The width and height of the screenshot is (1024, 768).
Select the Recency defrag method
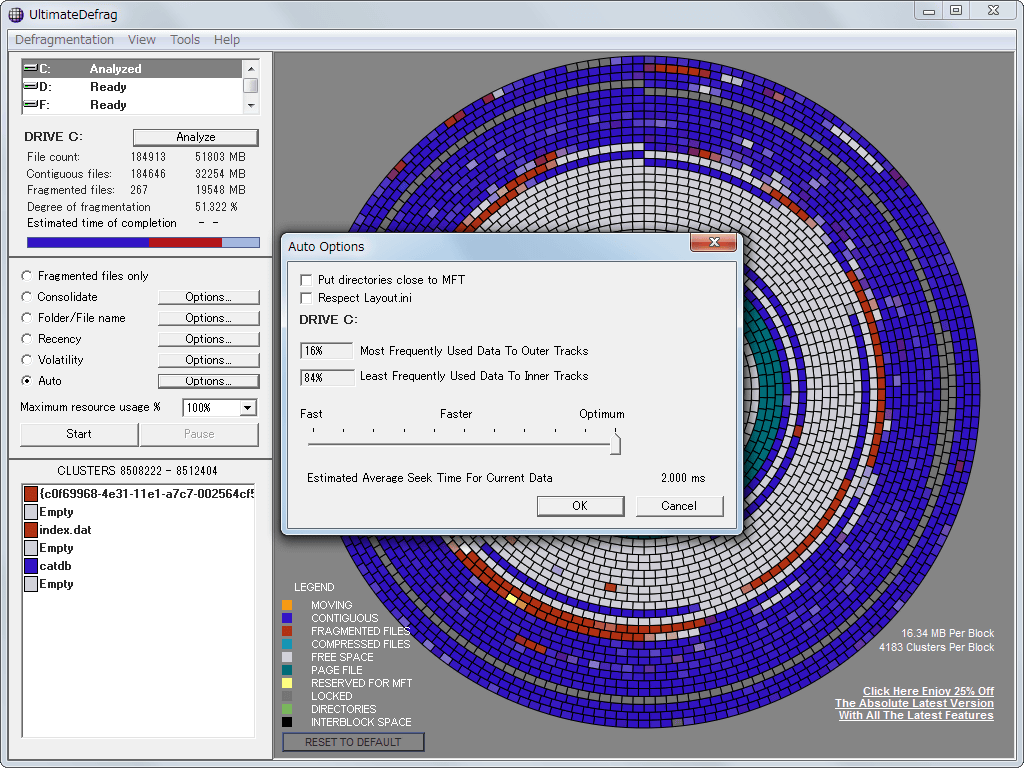pos(27,339)
